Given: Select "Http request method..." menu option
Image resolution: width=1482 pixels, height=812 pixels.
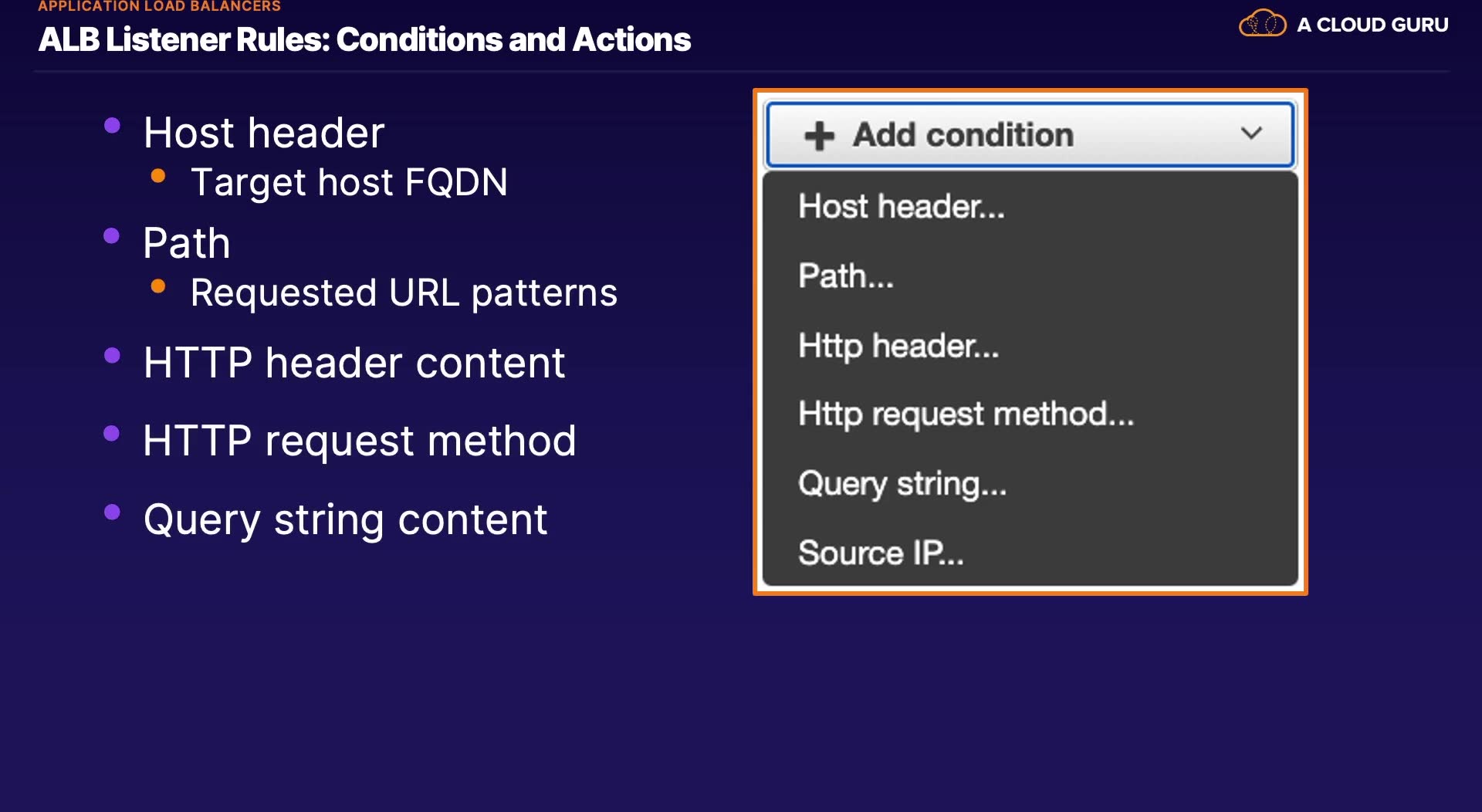Looking at the screenshot, I should point(966,414).
